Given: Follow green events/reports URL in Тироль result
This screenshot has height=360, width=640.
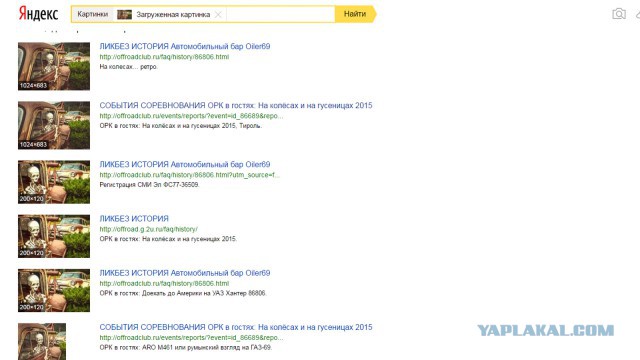Looking at the screenshot, I should [x=191, y=116].
